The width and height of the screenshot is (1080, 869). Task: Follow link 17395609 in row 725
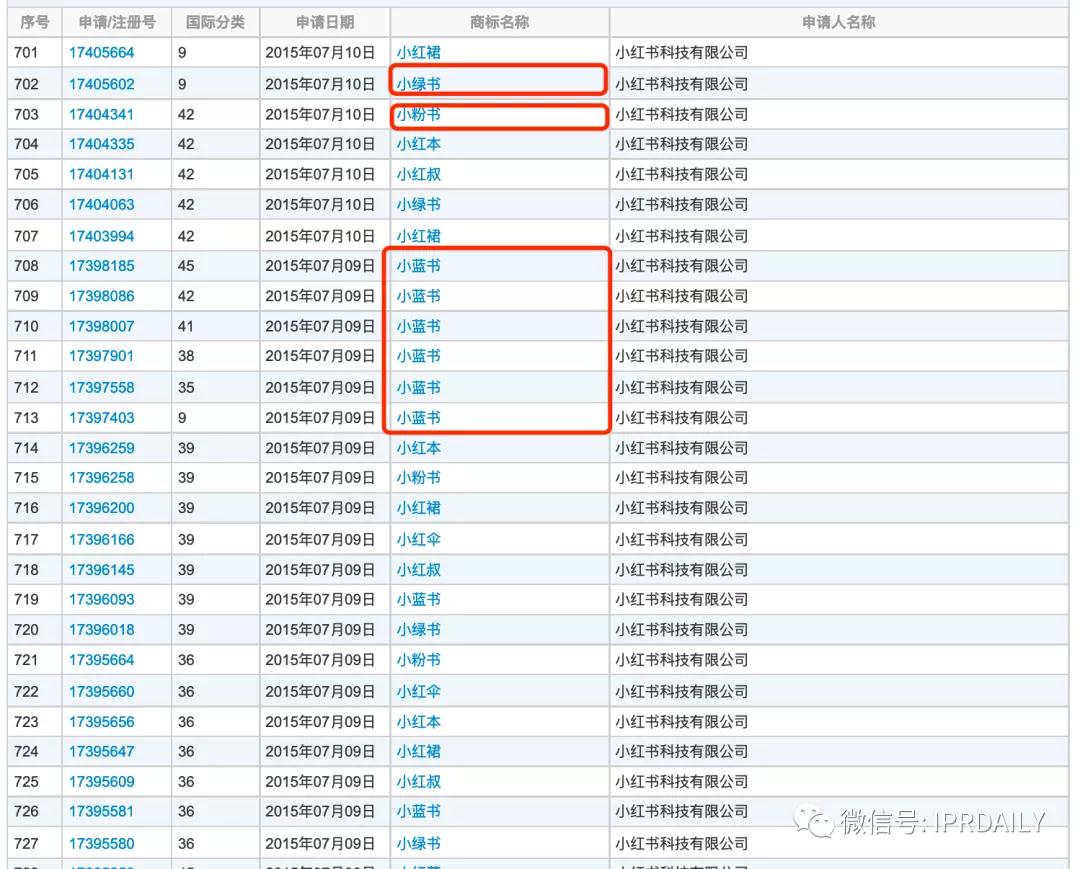[x=101, y=782]
